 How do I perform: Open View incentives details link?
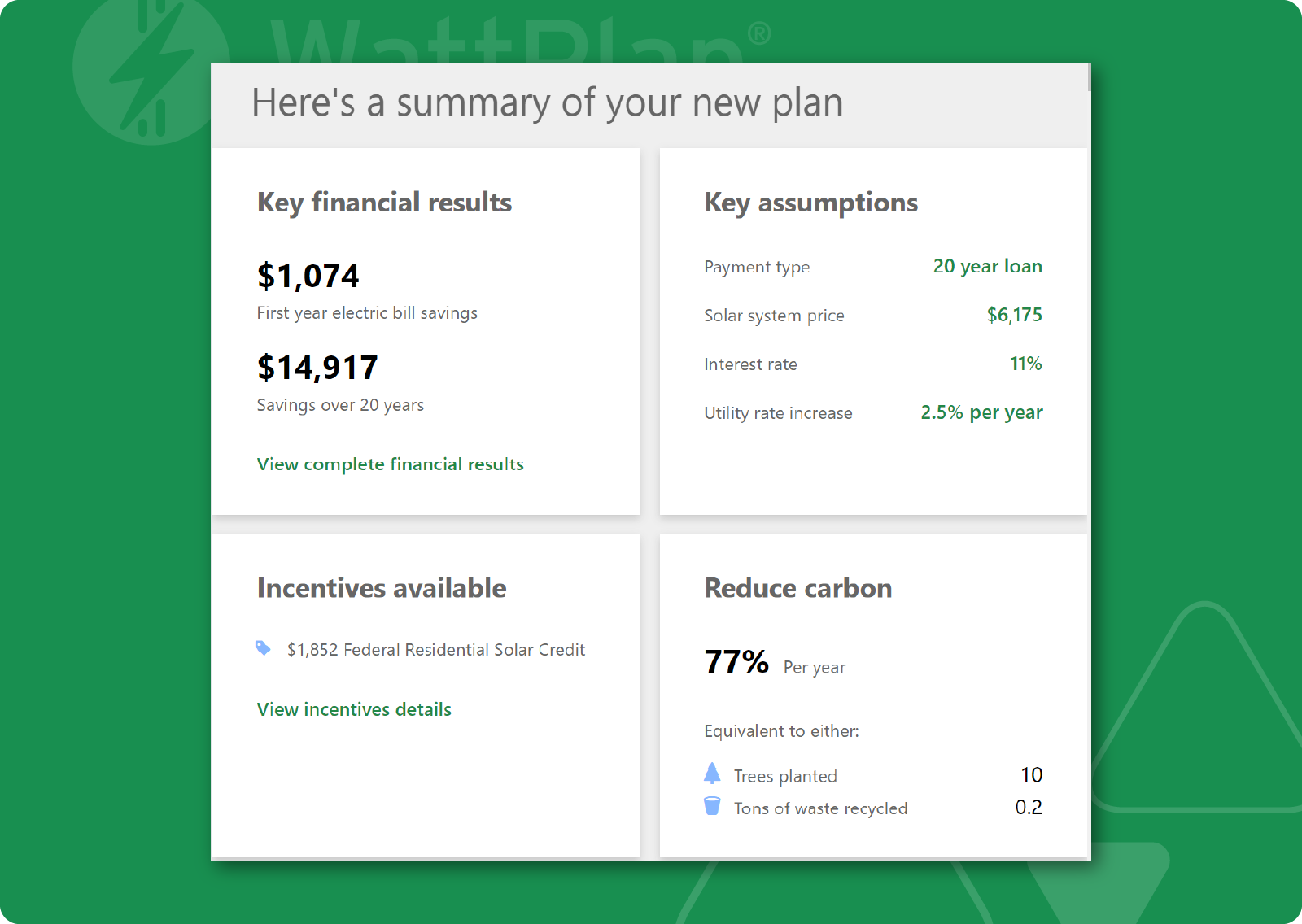coord(354,709)
